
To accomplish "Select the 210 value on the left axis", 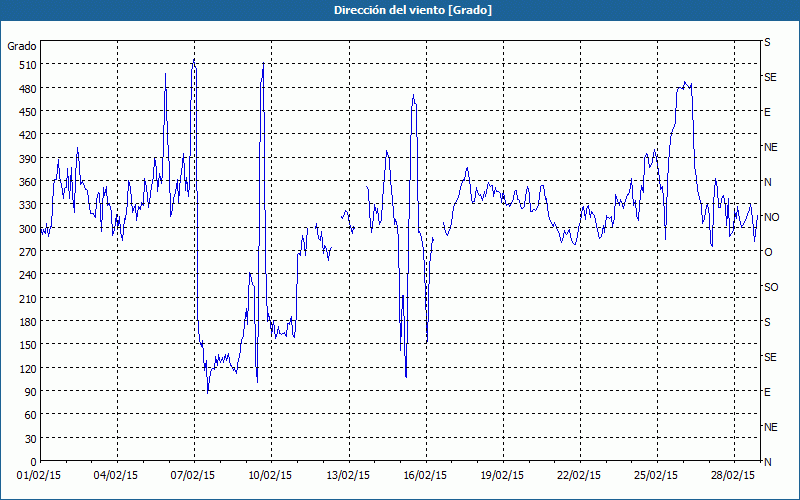I will click(x=28, y=298).
